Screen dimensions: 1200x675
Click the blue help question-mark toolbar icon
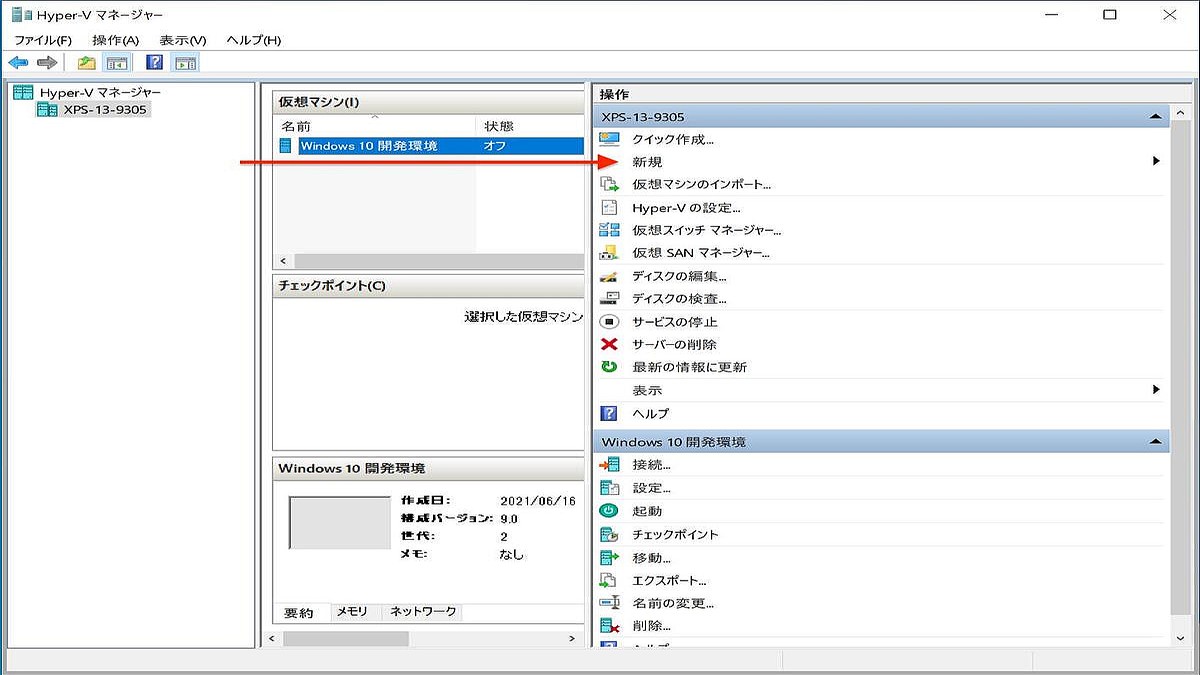coord(154,63)
